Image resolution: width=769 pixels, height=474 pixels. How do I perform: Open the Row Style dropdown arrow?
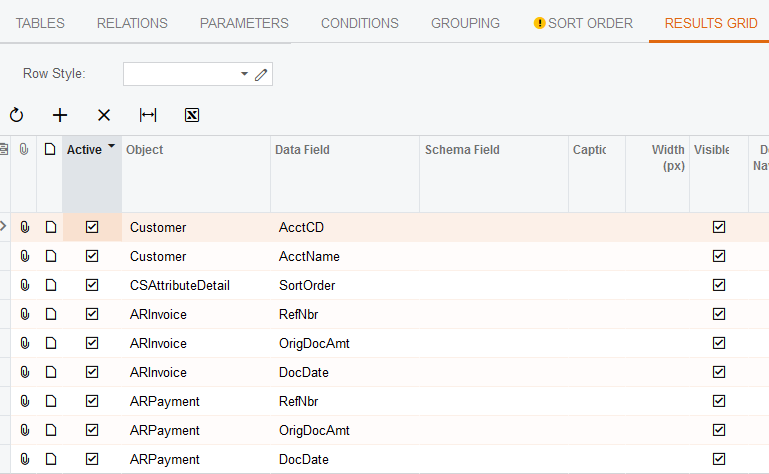point(245,74)
